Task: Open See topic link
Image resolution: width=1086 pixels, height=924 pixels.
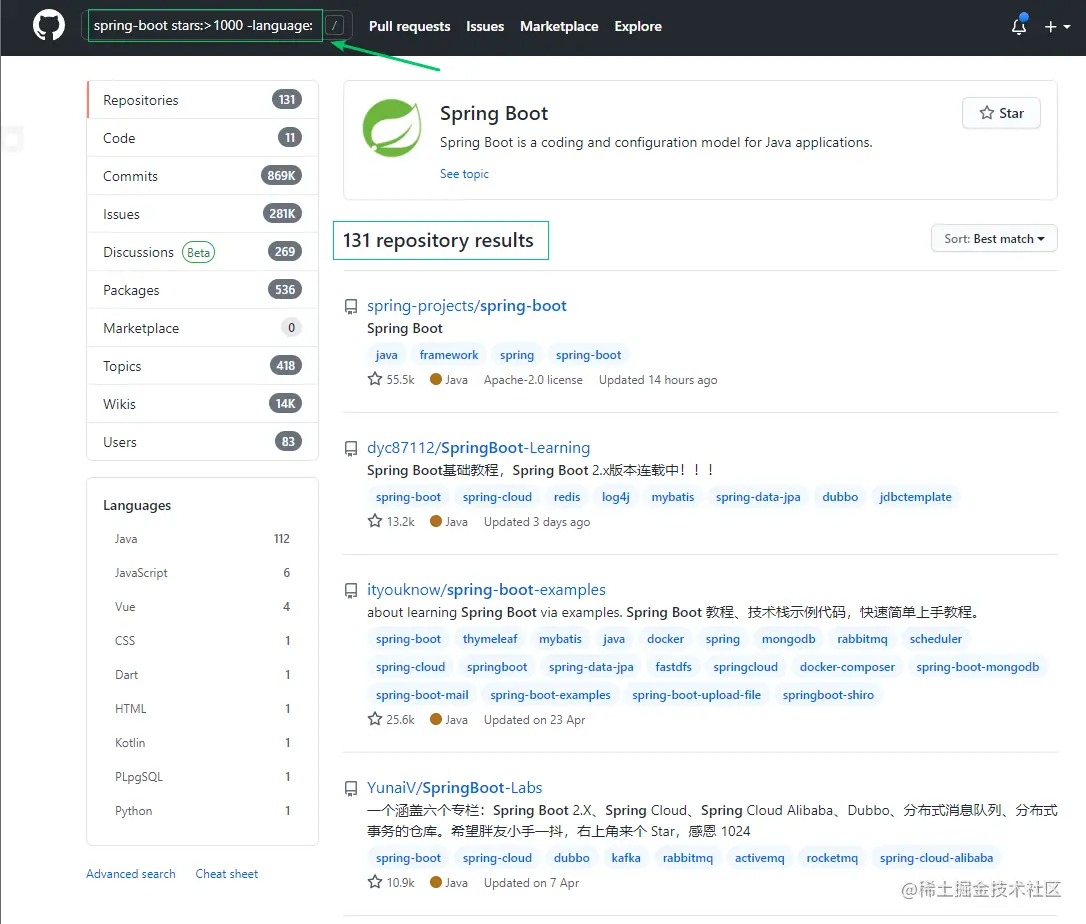Action: (464, 174)
